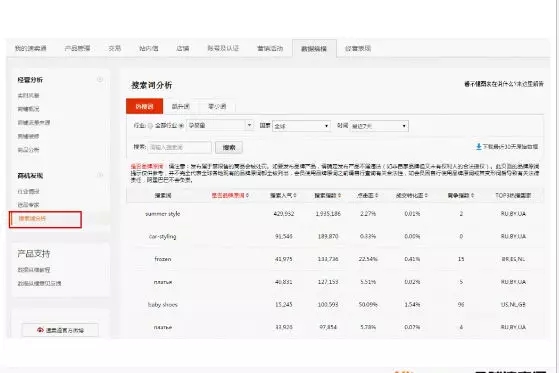559x373 pixels.
Task: Click the download last 30 days data link
Action: pyautogui.click(x=507, y=147)
